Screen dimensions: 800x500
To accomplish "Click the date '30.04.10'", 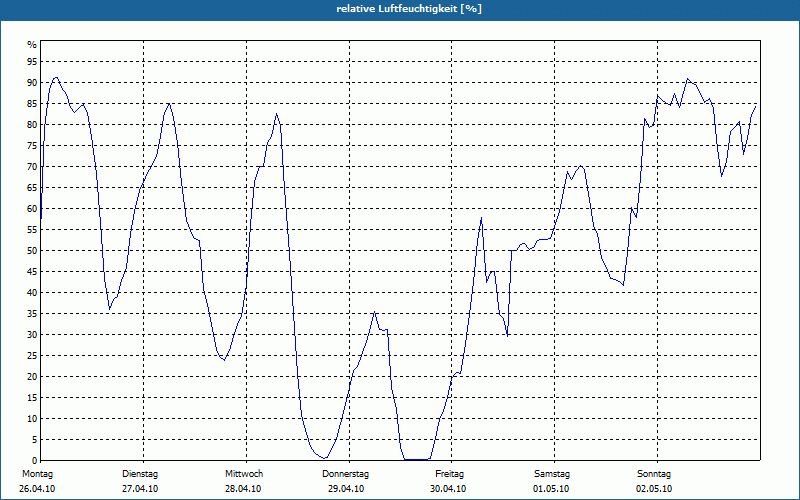I will point(448,489).
